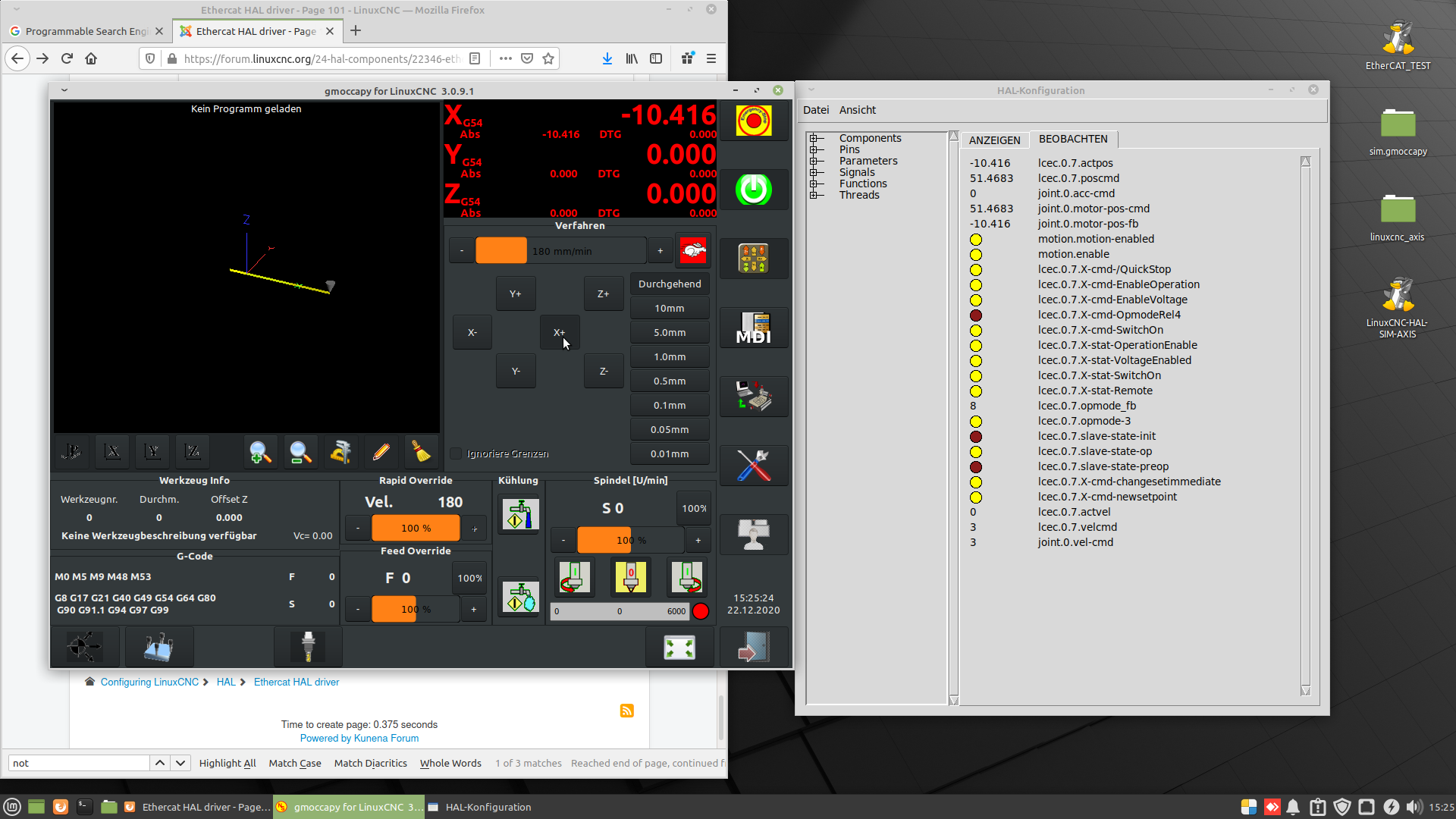
Task: Click the exit gmoccapy icon
Action: tap(754, 648)
